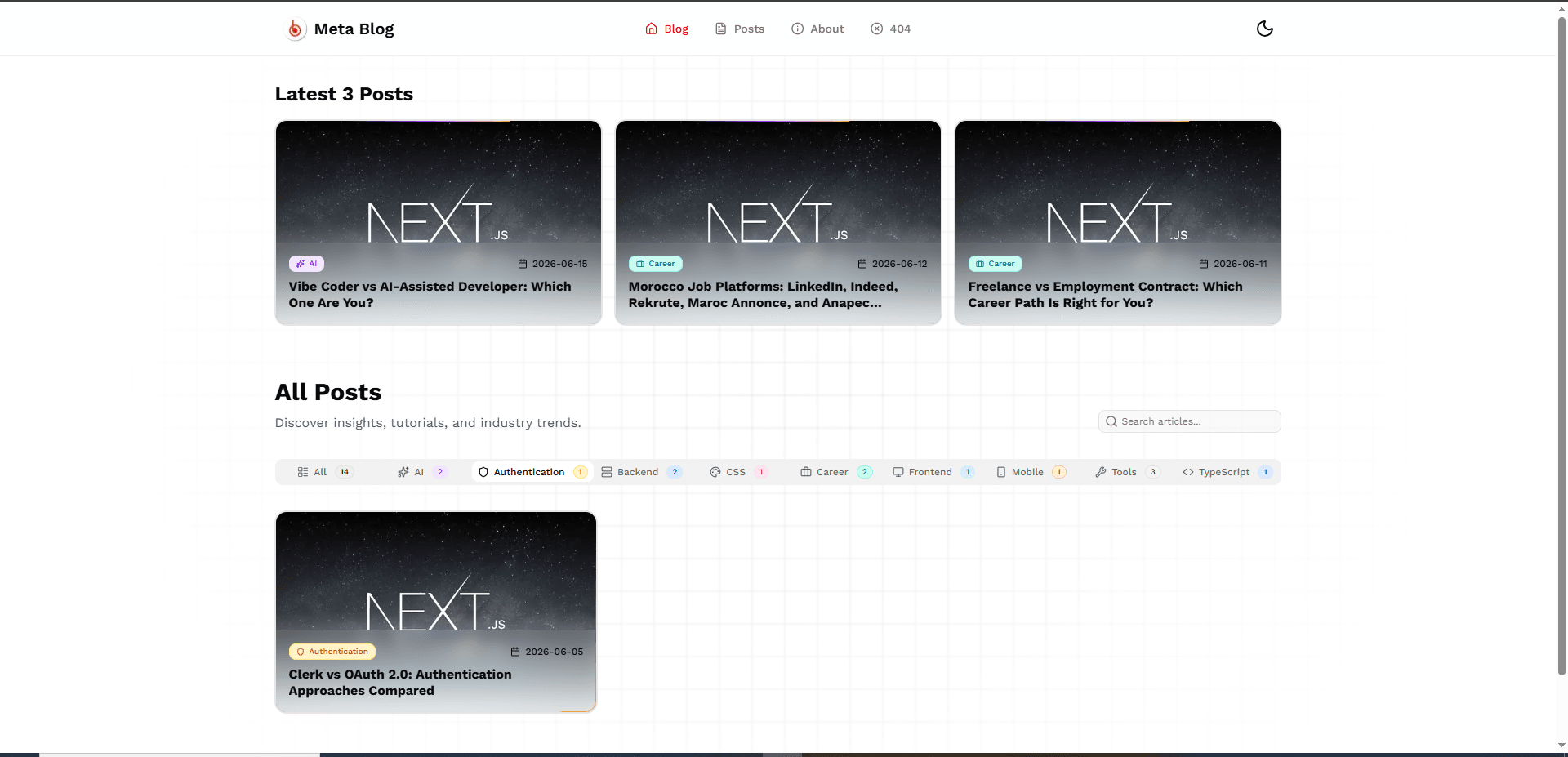The height and width of the screenshot is (757, 1568).
Task: Click the Authentication tag on the Clerk card
Action: 332,652
